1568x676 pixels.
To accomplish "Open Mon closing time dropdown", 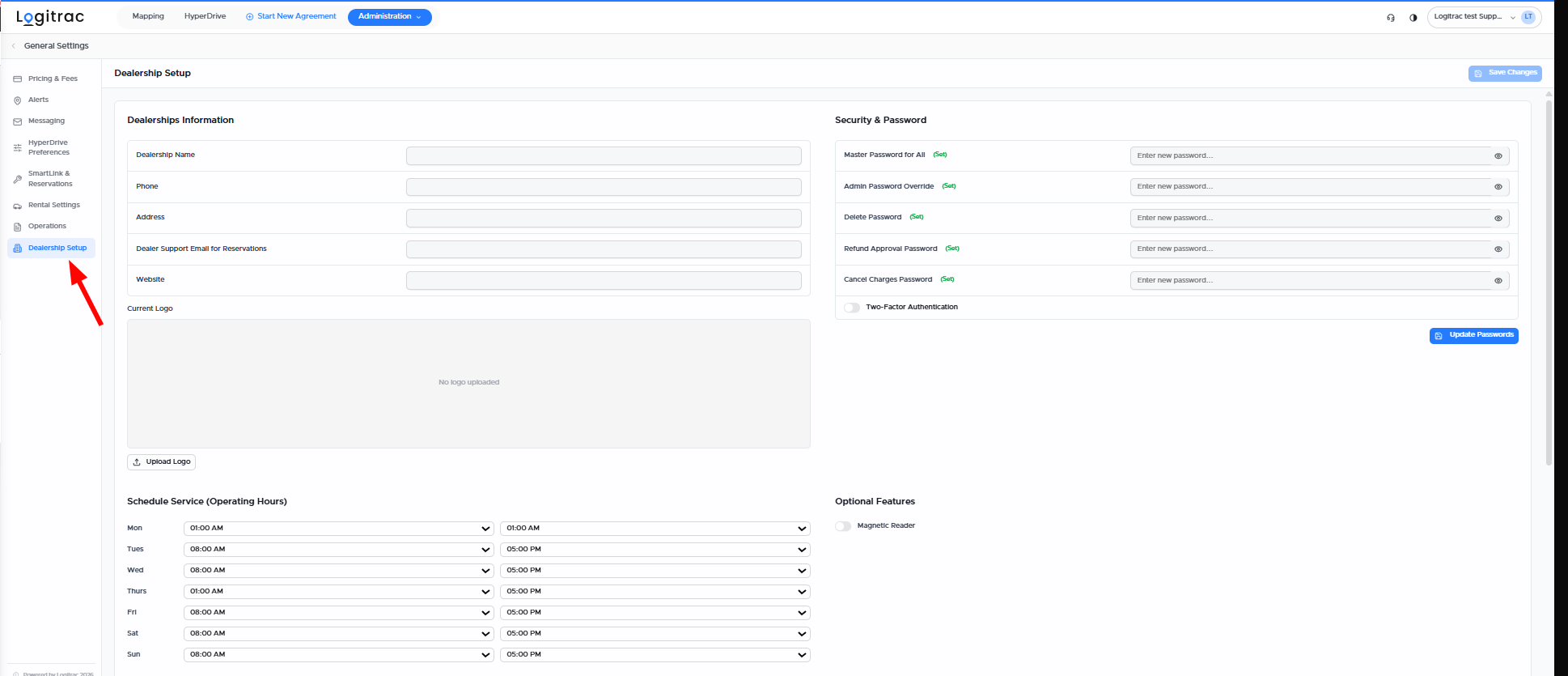I will (x=655, y=529).
